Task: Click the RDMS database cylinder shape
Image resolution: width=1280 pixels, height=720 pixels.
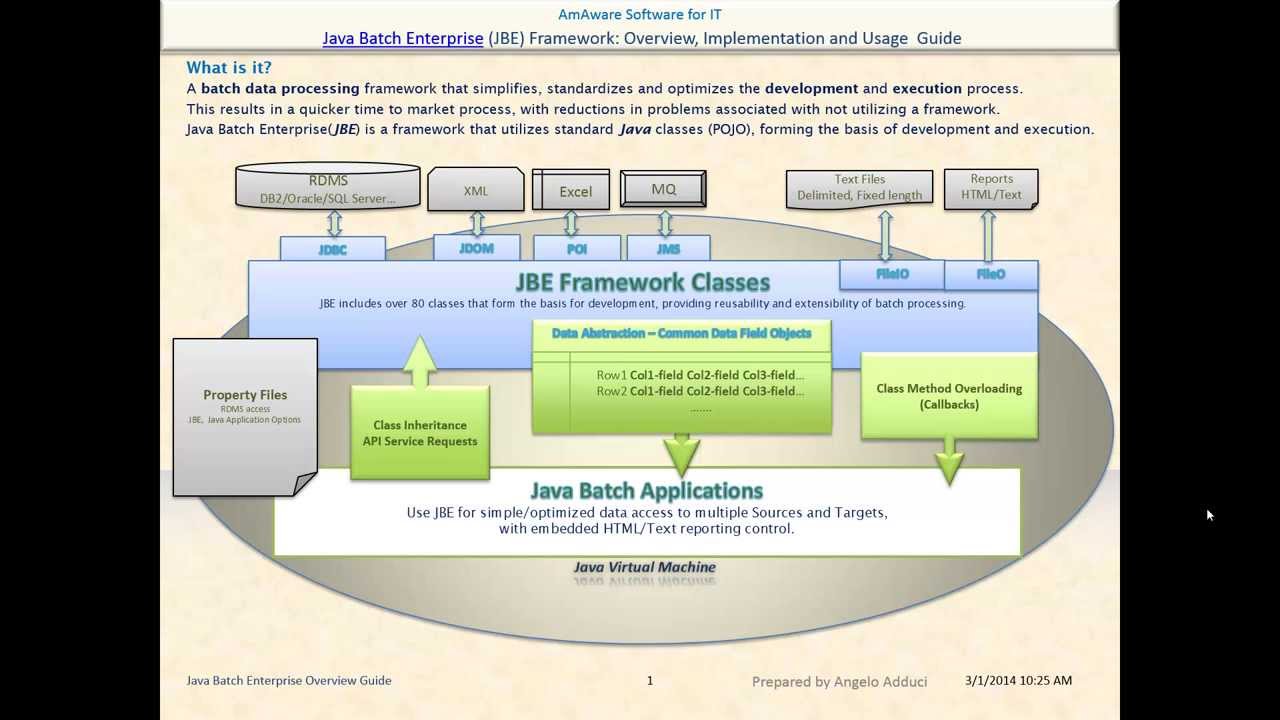Action: coord(328,187)
